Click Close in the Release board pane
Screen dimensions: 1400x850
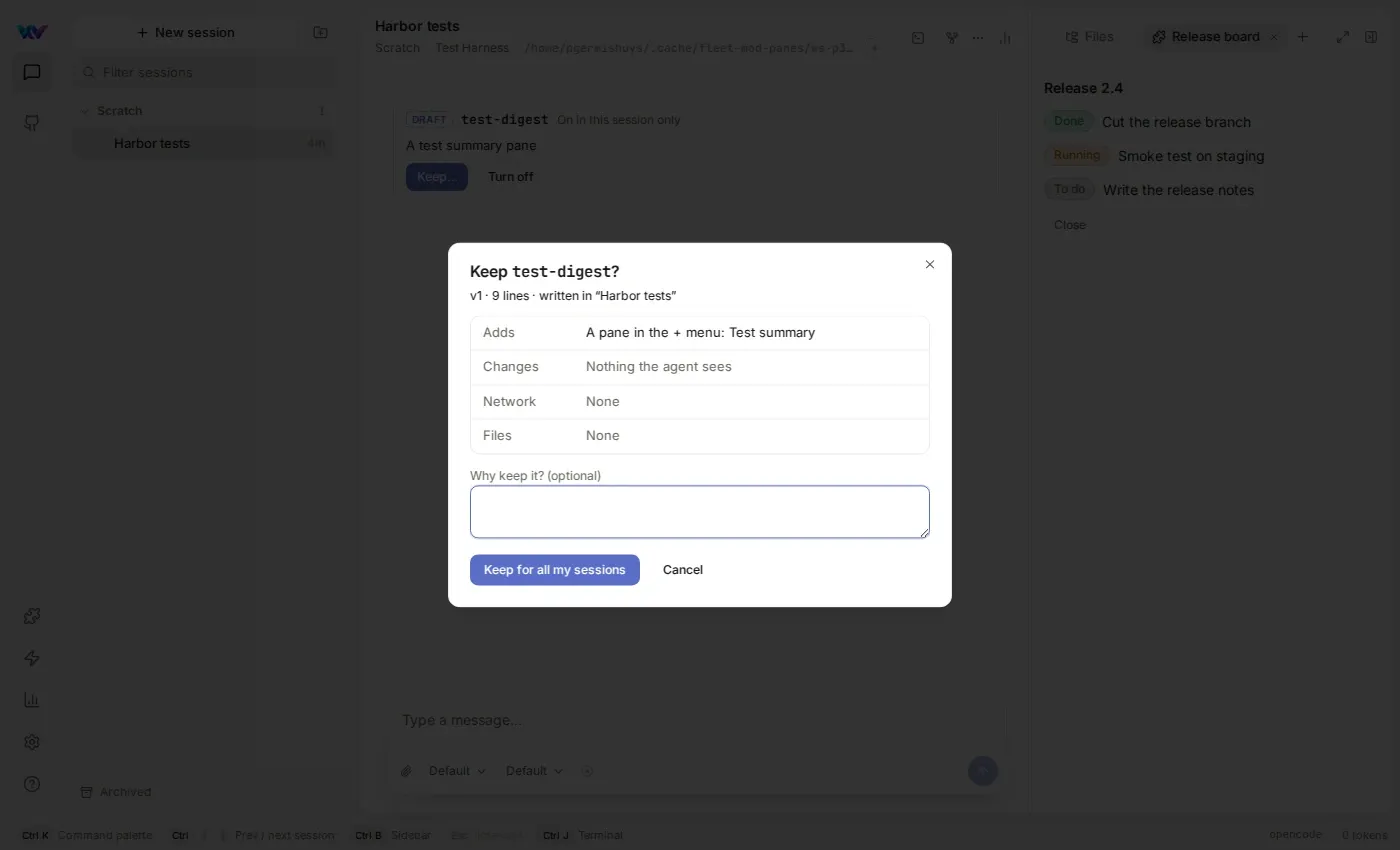(x=1070, y=225)
